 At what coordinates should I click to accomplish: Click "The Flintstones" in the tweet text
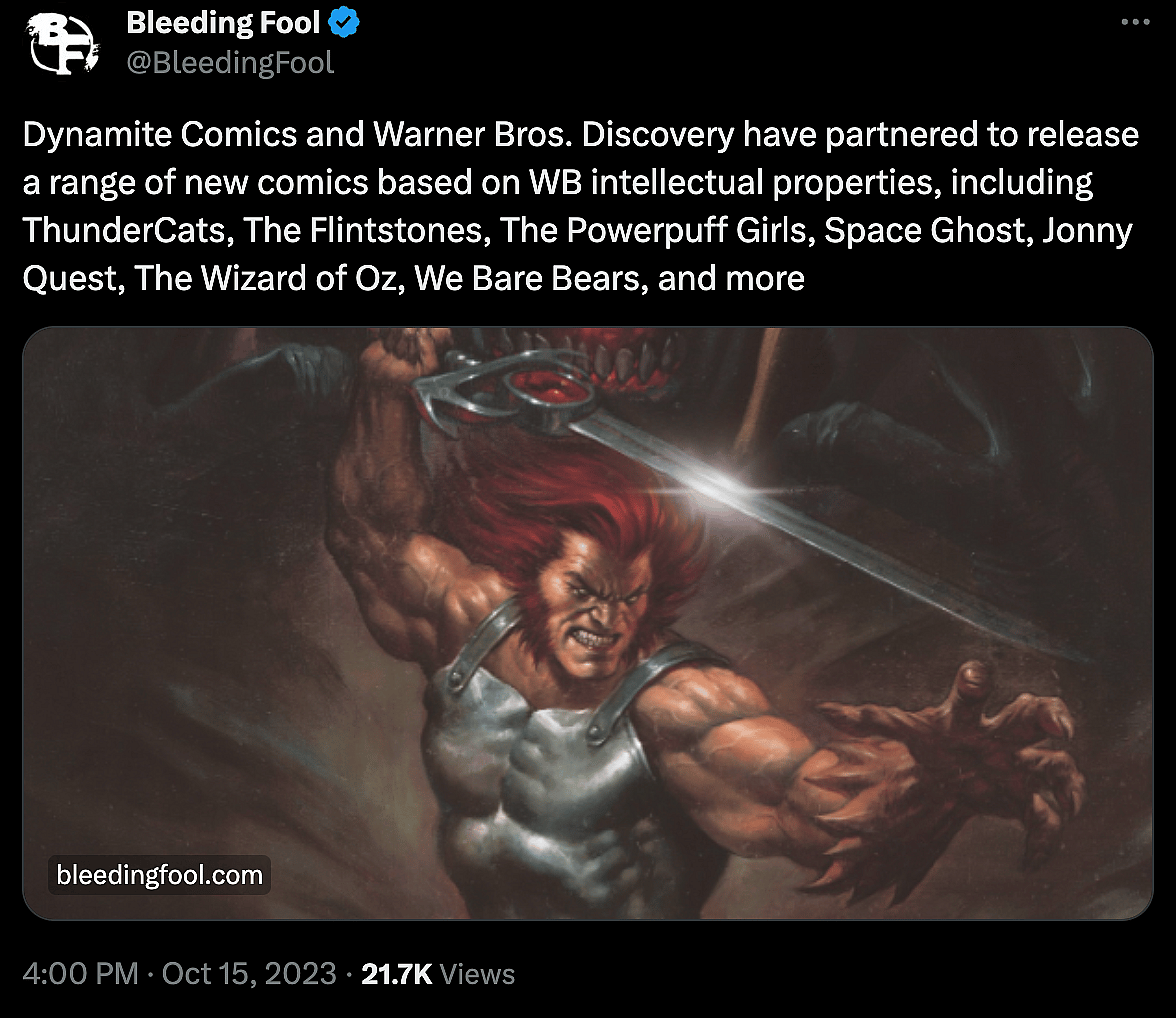[x=363, y=230]
